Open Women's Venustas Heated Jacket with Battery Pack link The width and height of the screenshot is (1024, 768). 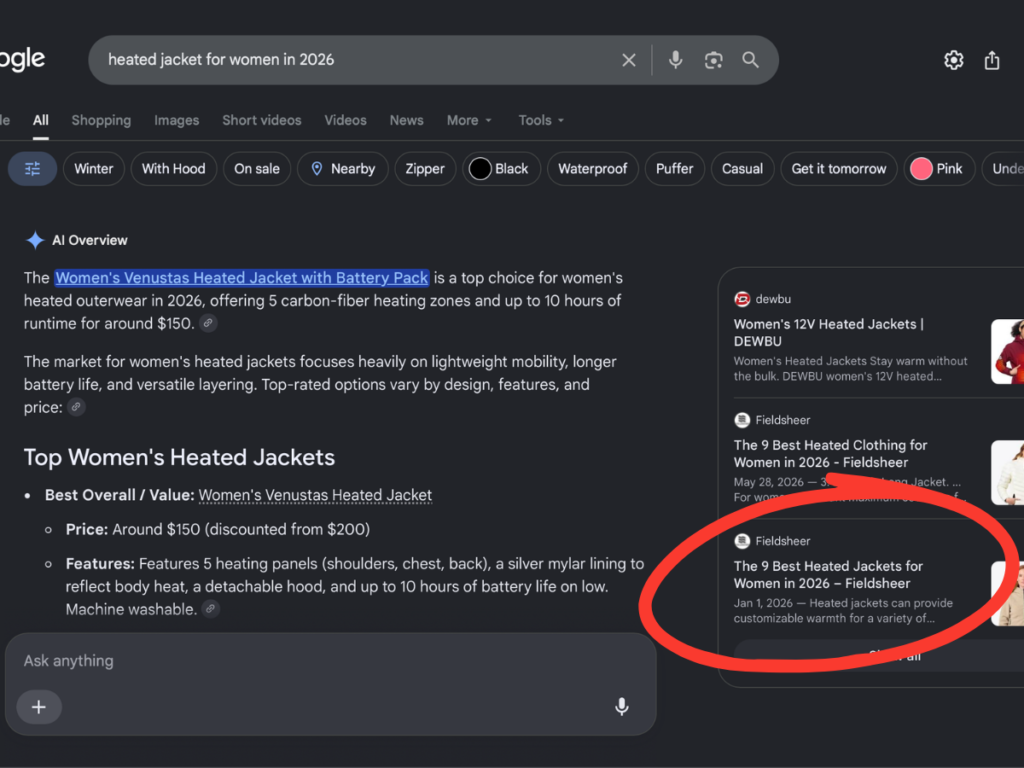242,278
